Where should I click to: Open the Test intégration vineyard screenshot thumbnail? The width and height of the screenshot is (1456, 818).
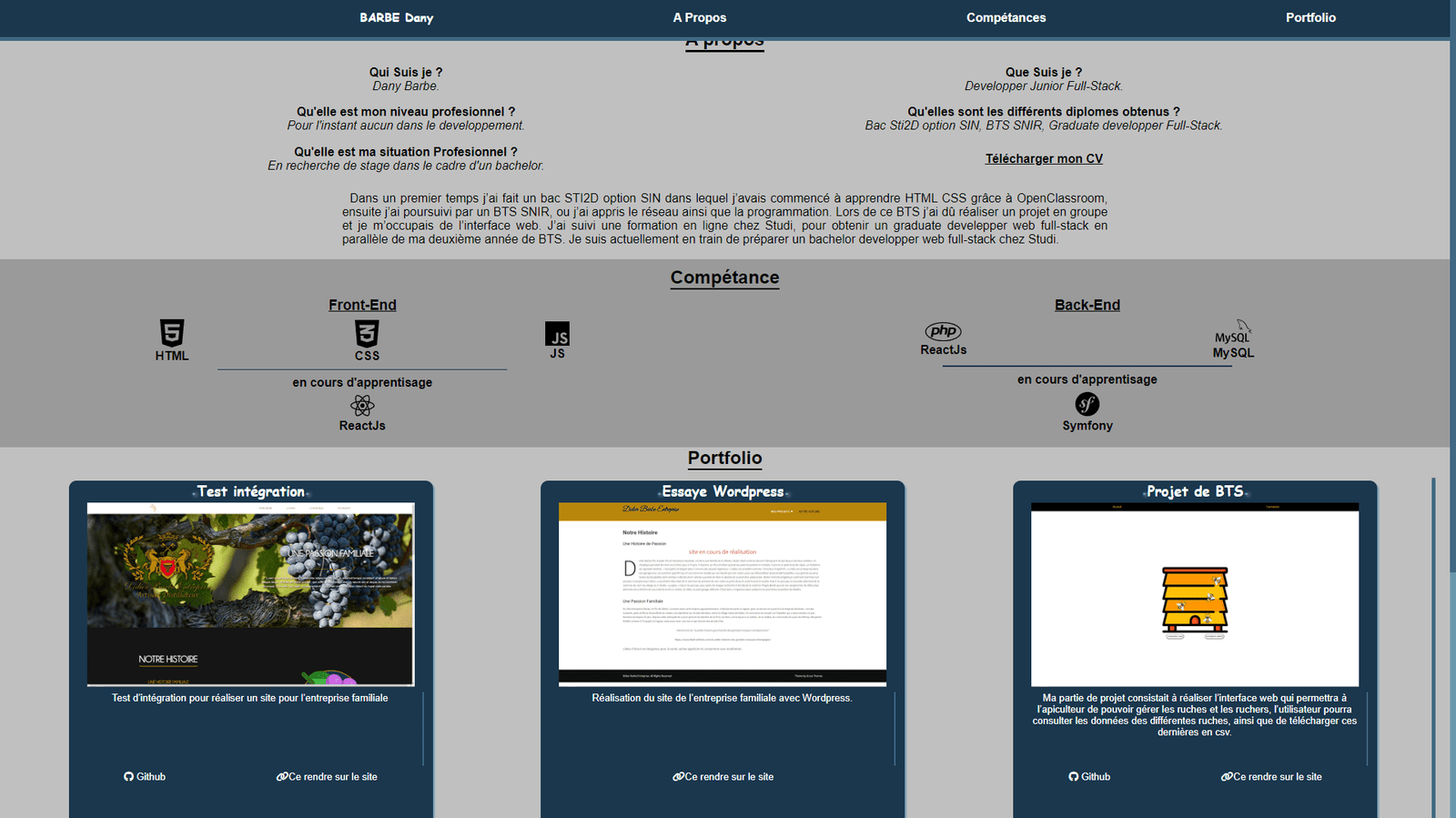pyautogui.click(x=250, y=594)
